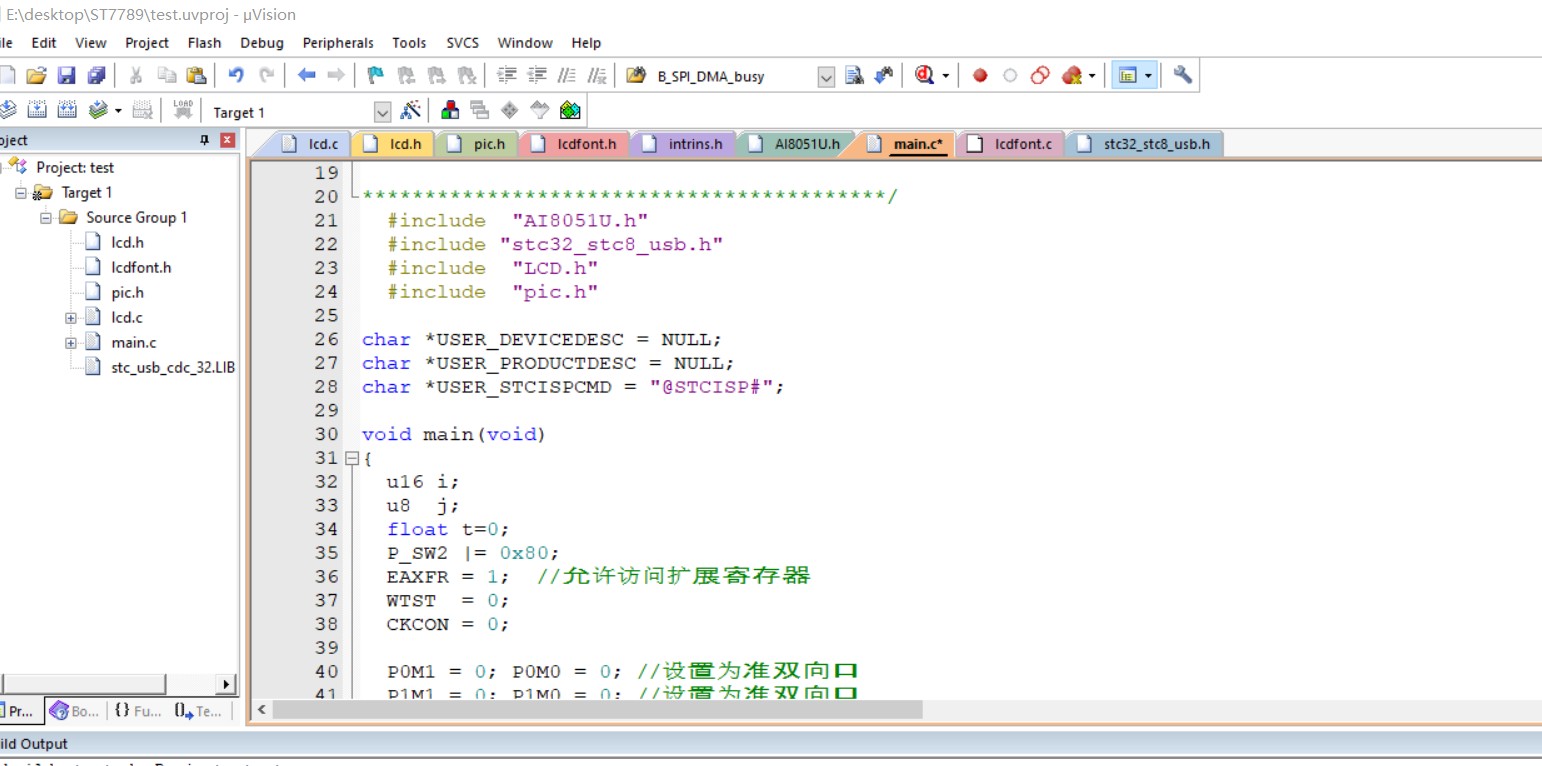Open Configuration with the wrench icon
The width and height of the screenshot is (1542, 766).
(x=1183, y=75)
